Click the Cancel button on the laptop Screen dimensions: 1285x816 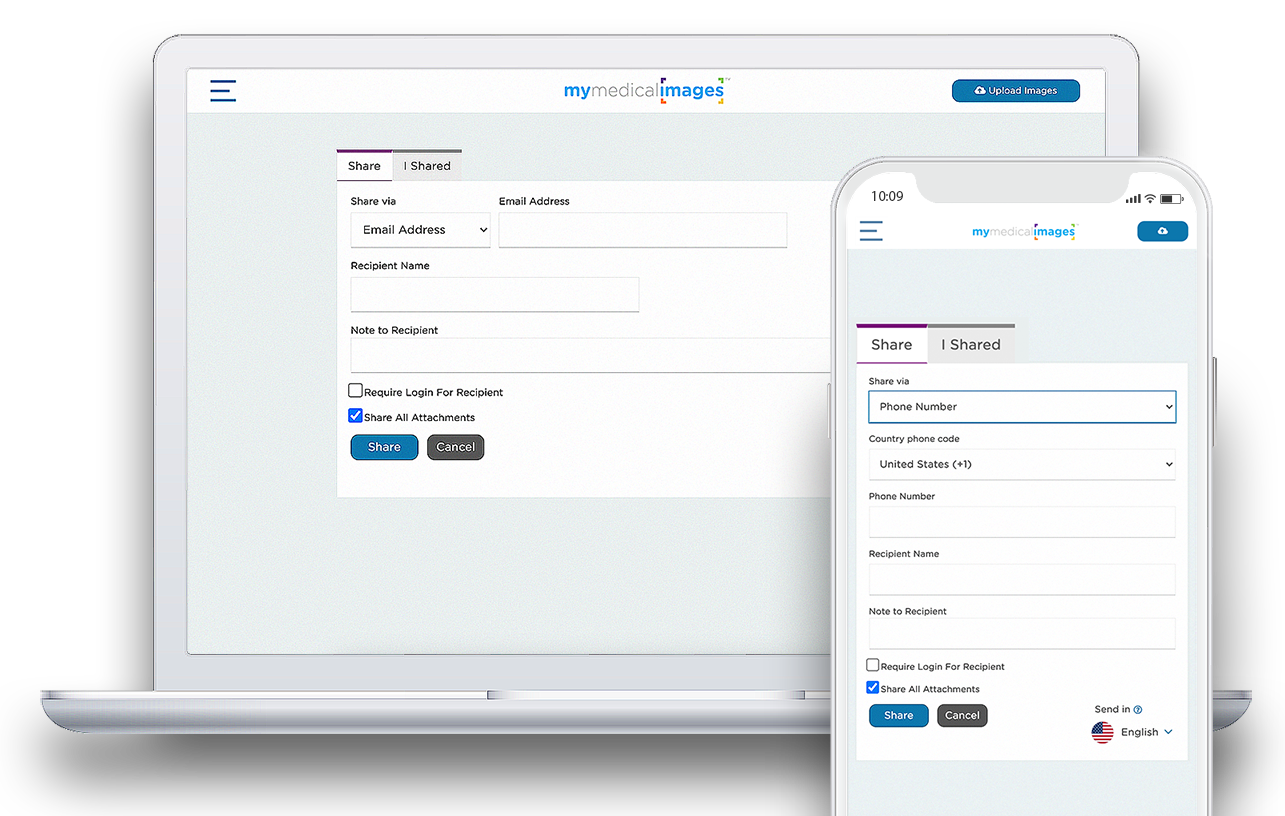[455, 447]
